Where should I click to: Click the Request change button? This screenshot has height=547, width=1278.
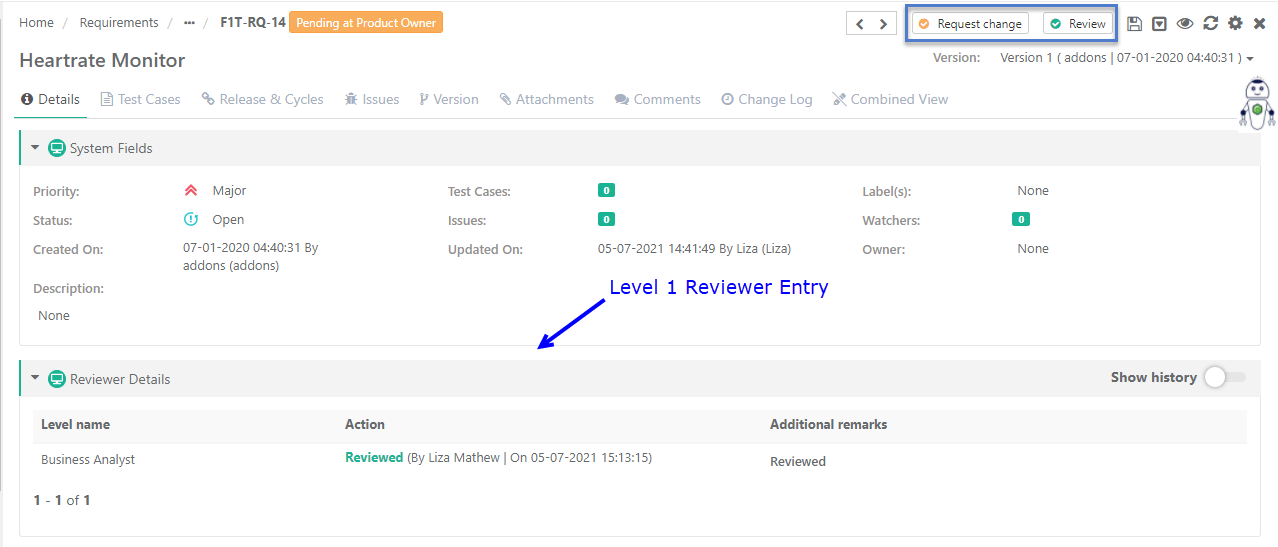[971, 24]
